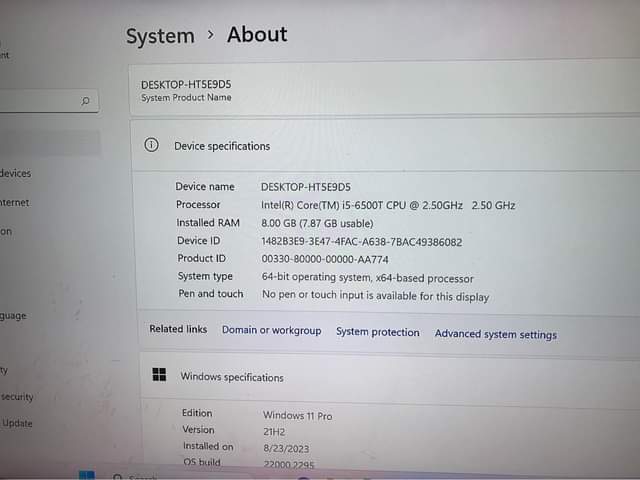Click the 'Pen and touch' label
Image resolution: width=640 pixels, height=480 pixels.
(x=211, y=294)
